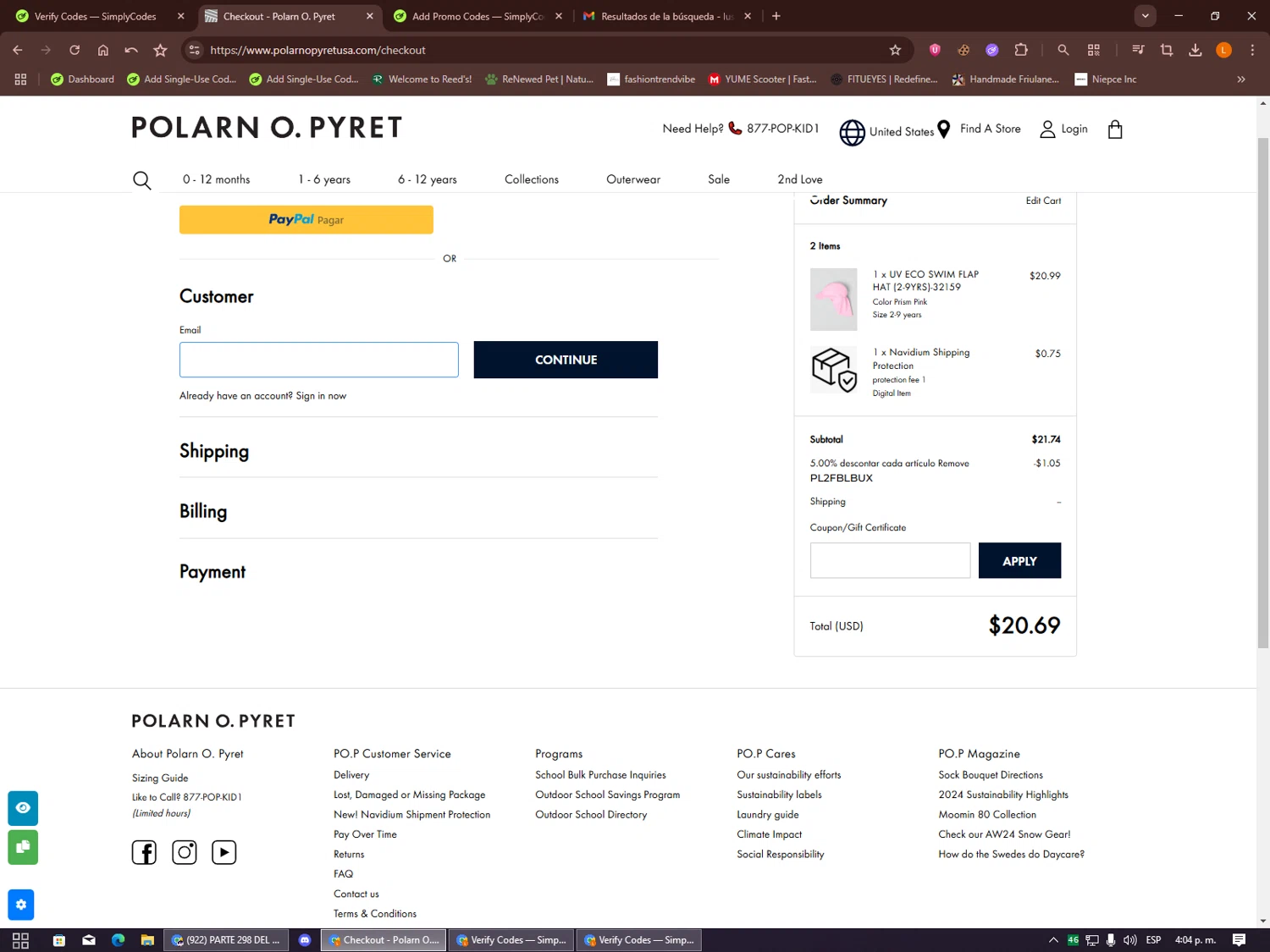Open the Sizing Guide link
The image size is (1270, 952).
(x=160, y=779)
